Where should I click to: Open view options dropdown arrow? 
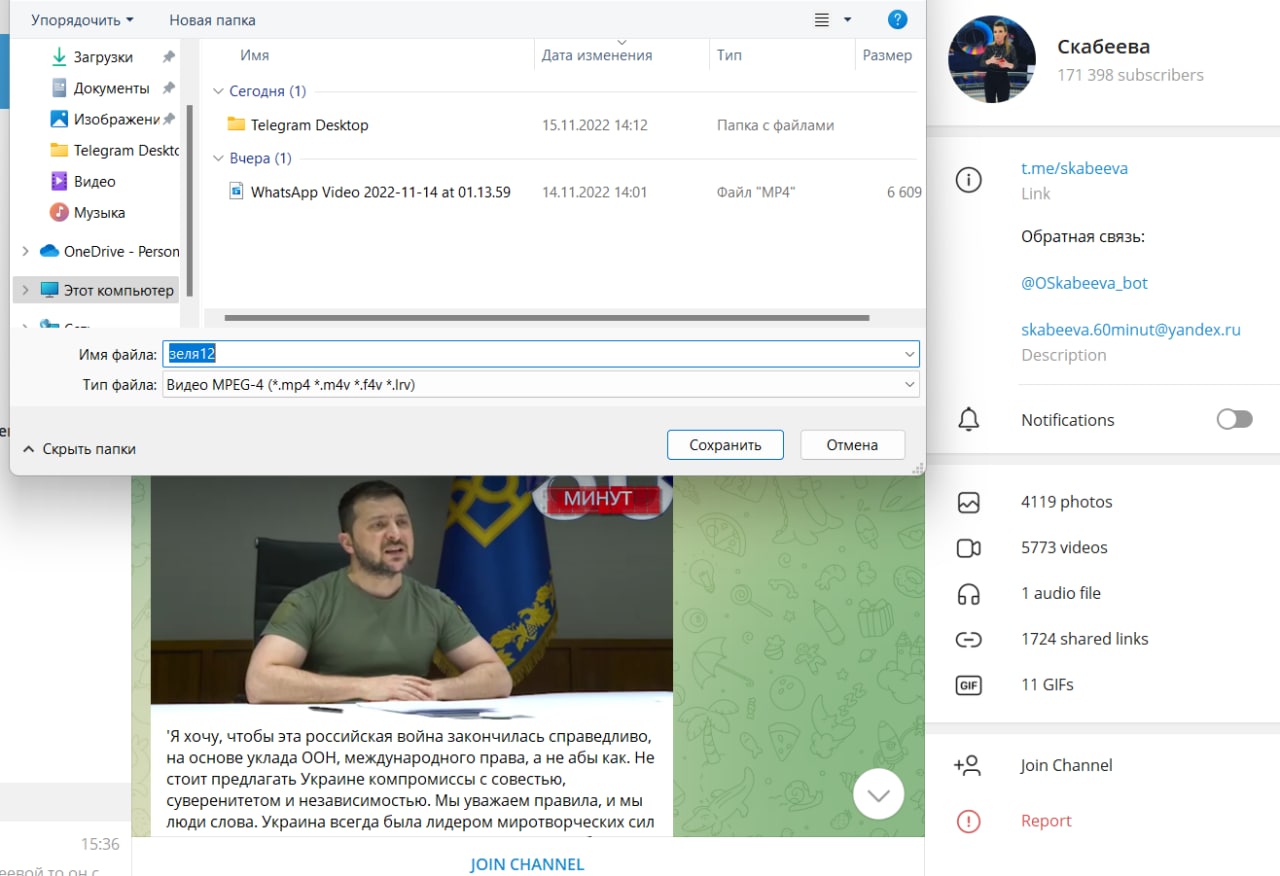848,19
